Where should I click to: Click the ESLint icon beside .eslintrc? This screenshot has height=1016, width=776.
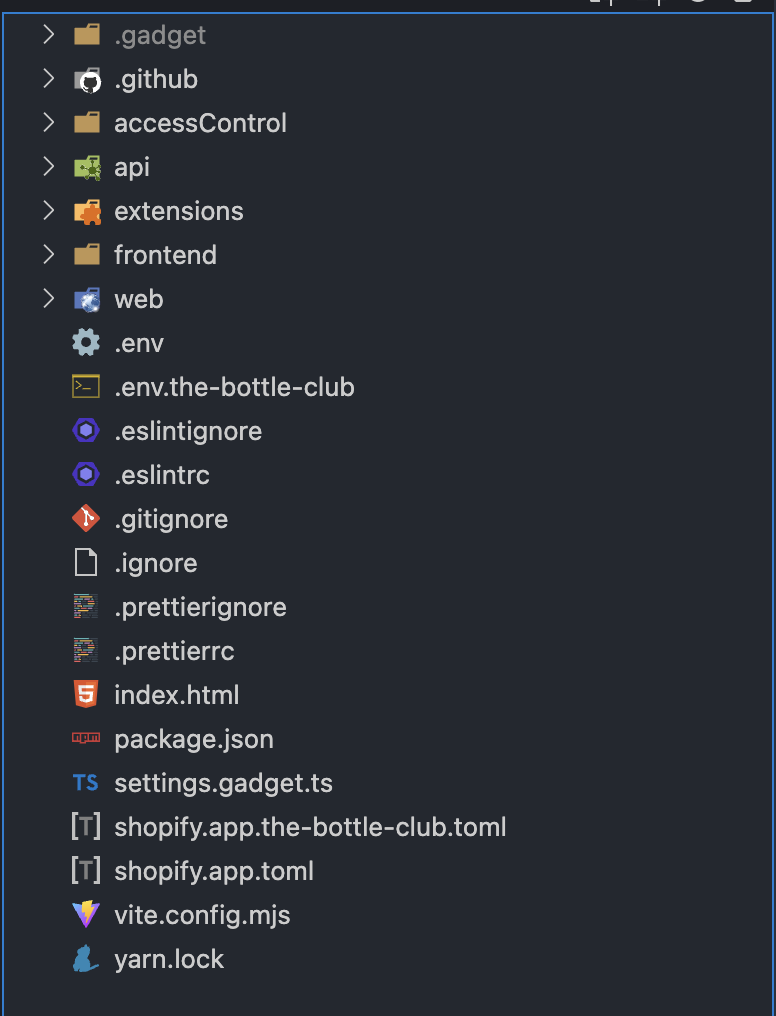(87, 475)
